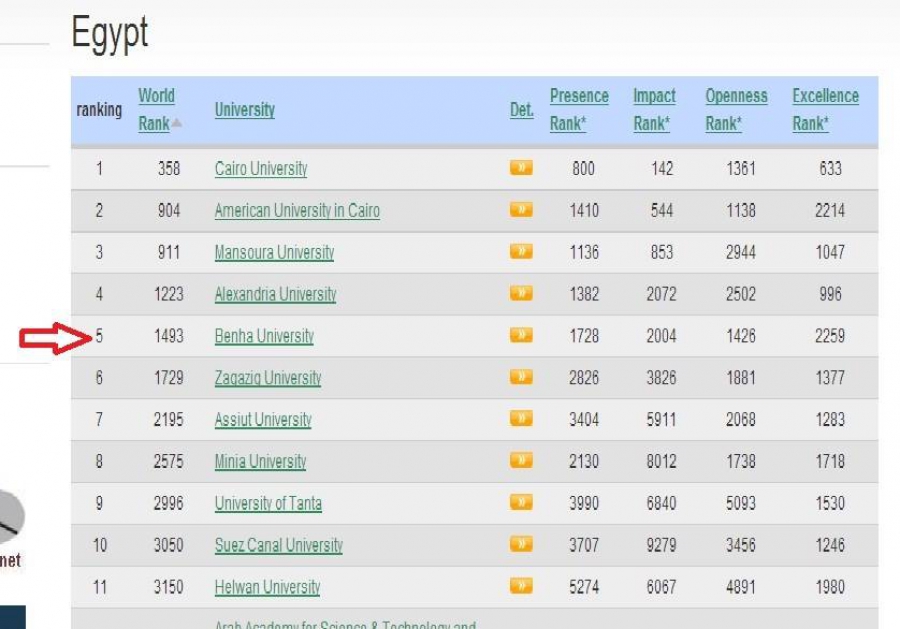Open the Zagazig University link

(268, 378)
